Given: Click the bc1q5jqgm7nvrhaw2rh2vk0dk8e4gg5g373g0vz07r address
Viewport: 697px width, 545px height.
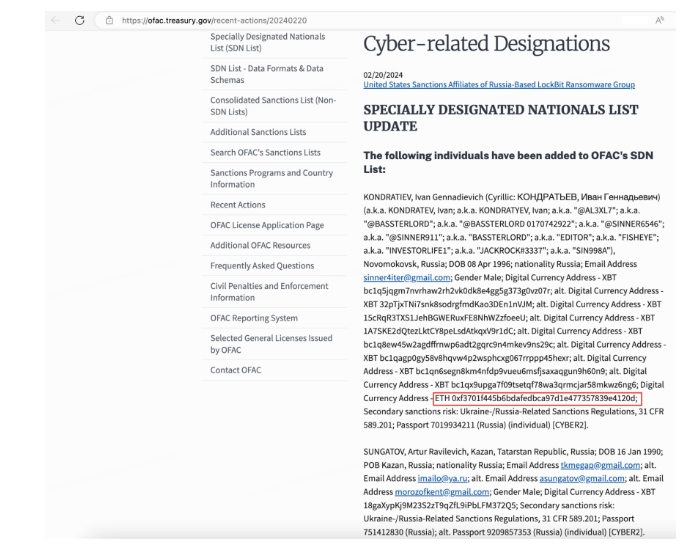Looking at the screenshot, I should point(457,291).
